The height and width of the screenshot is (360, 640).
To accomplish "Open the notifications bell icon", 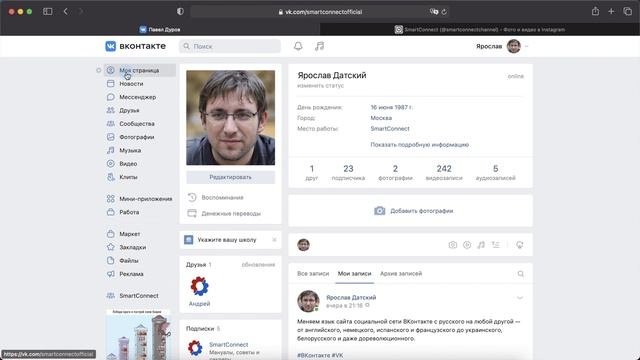I will point(298,46).
